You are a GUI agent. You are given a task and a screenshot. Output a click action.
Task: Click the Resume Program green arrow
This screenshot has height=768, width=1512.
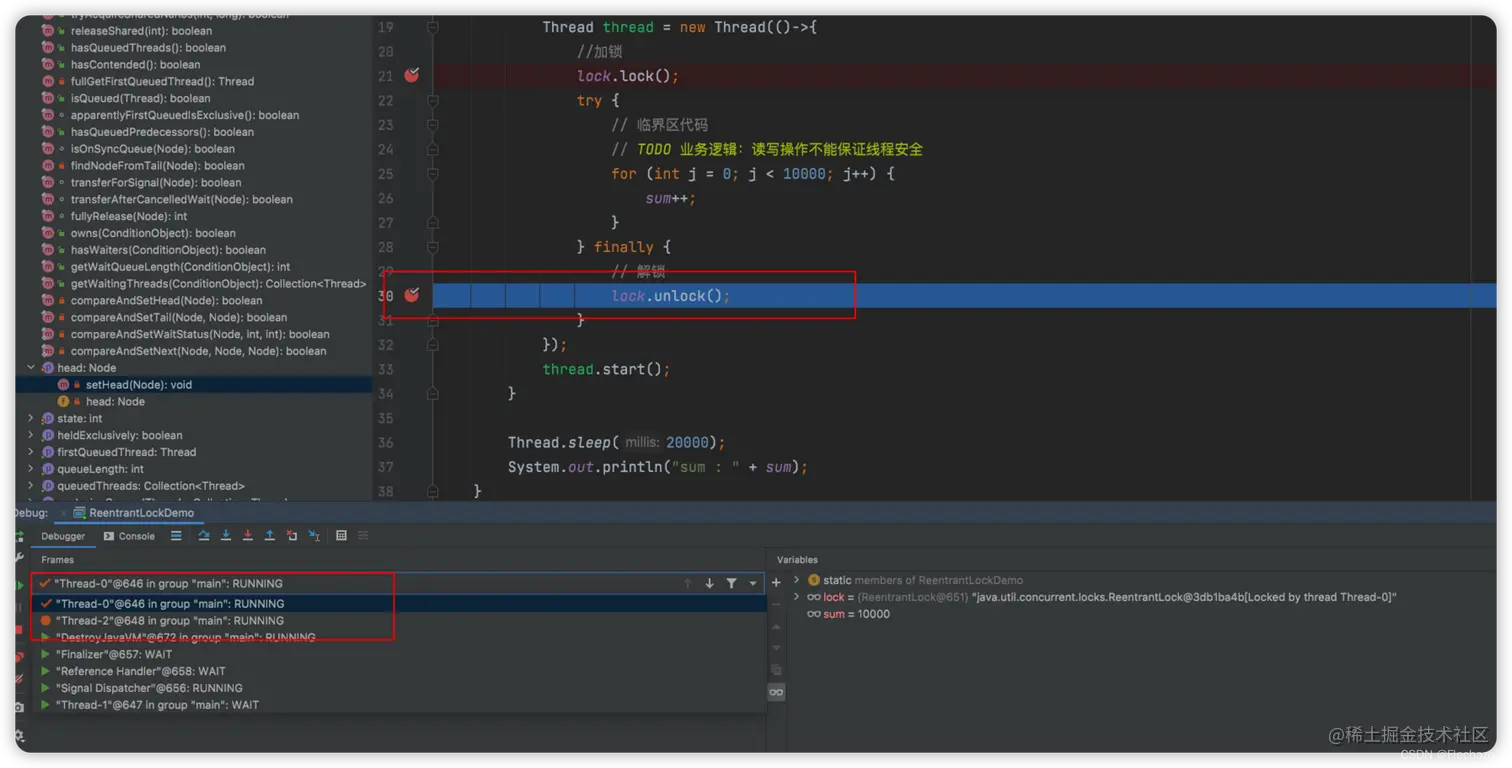point(19,584)
